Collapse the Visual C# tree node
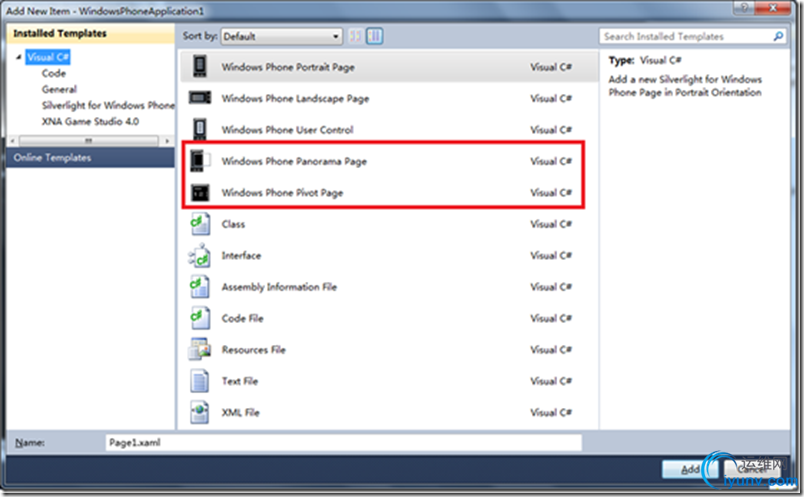The image size is (804, 497). click(x=18, y=57)
